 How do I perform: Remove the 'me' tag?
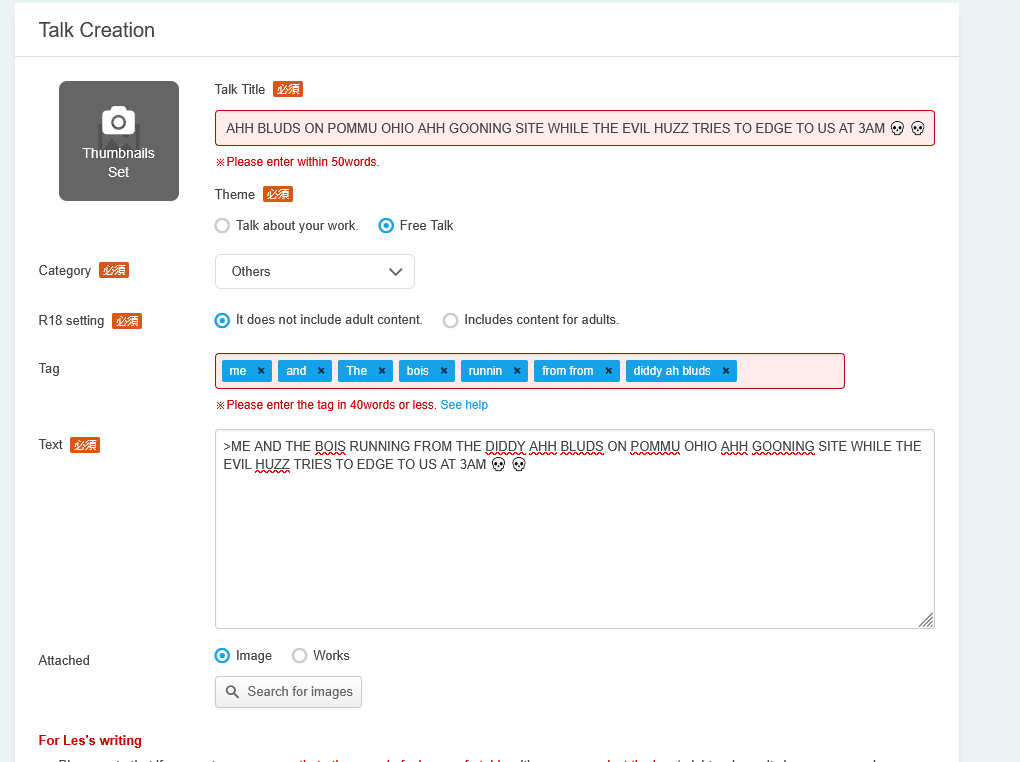pyautogui.click(x=261, y=371)
